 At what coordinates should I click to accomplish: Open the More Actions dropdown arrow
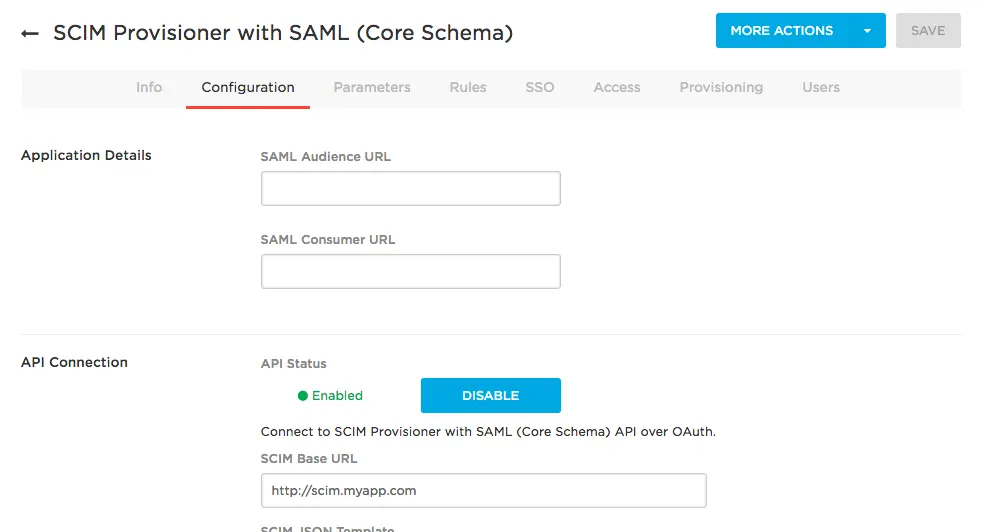[867, 31]
